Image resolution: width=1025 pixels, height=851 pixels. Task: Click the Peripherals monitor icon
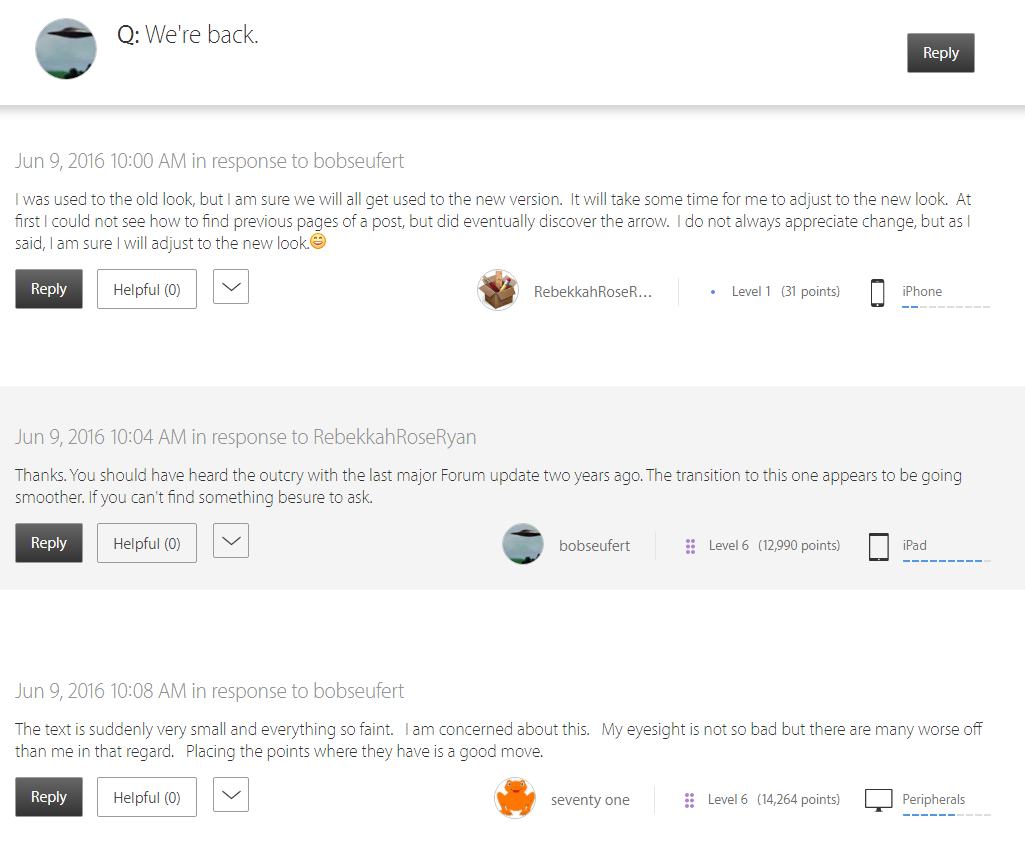(x=879, y=800)
